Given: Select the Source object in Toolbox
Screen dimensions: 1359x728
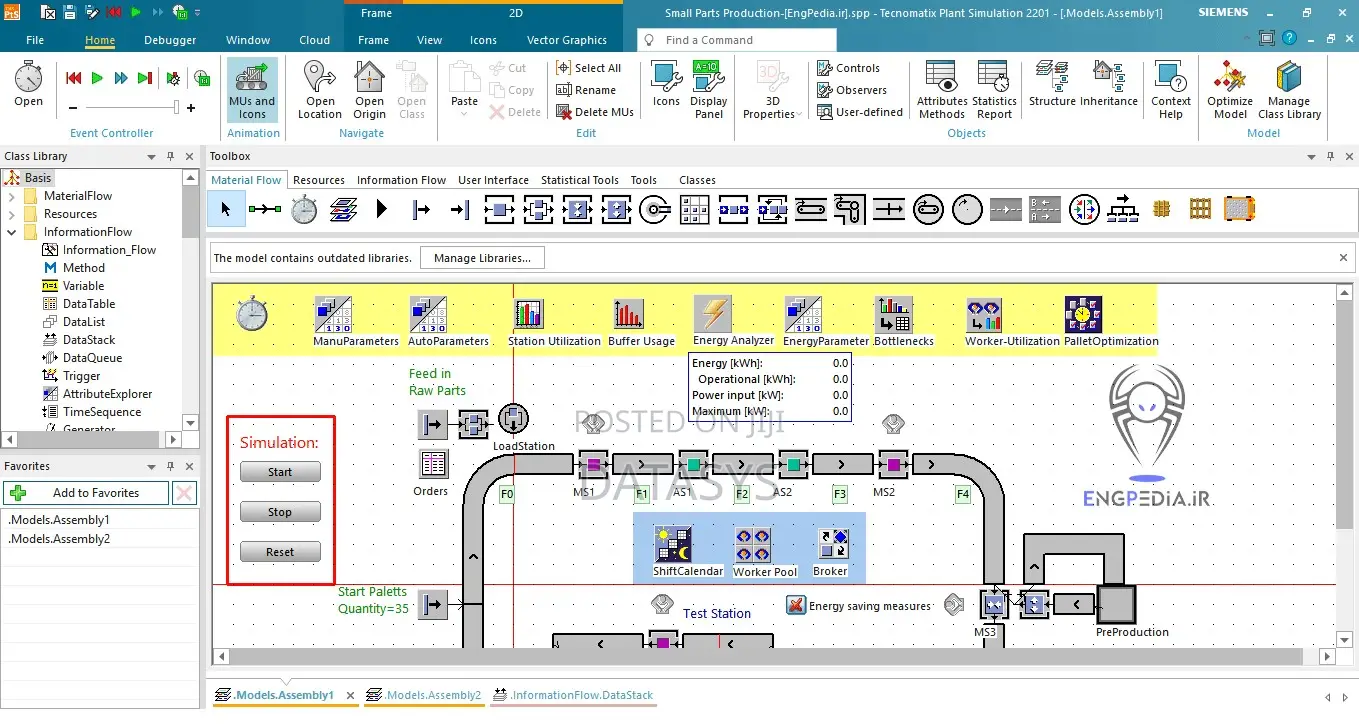Looking at the screenshot, I should tap(421, 209).
